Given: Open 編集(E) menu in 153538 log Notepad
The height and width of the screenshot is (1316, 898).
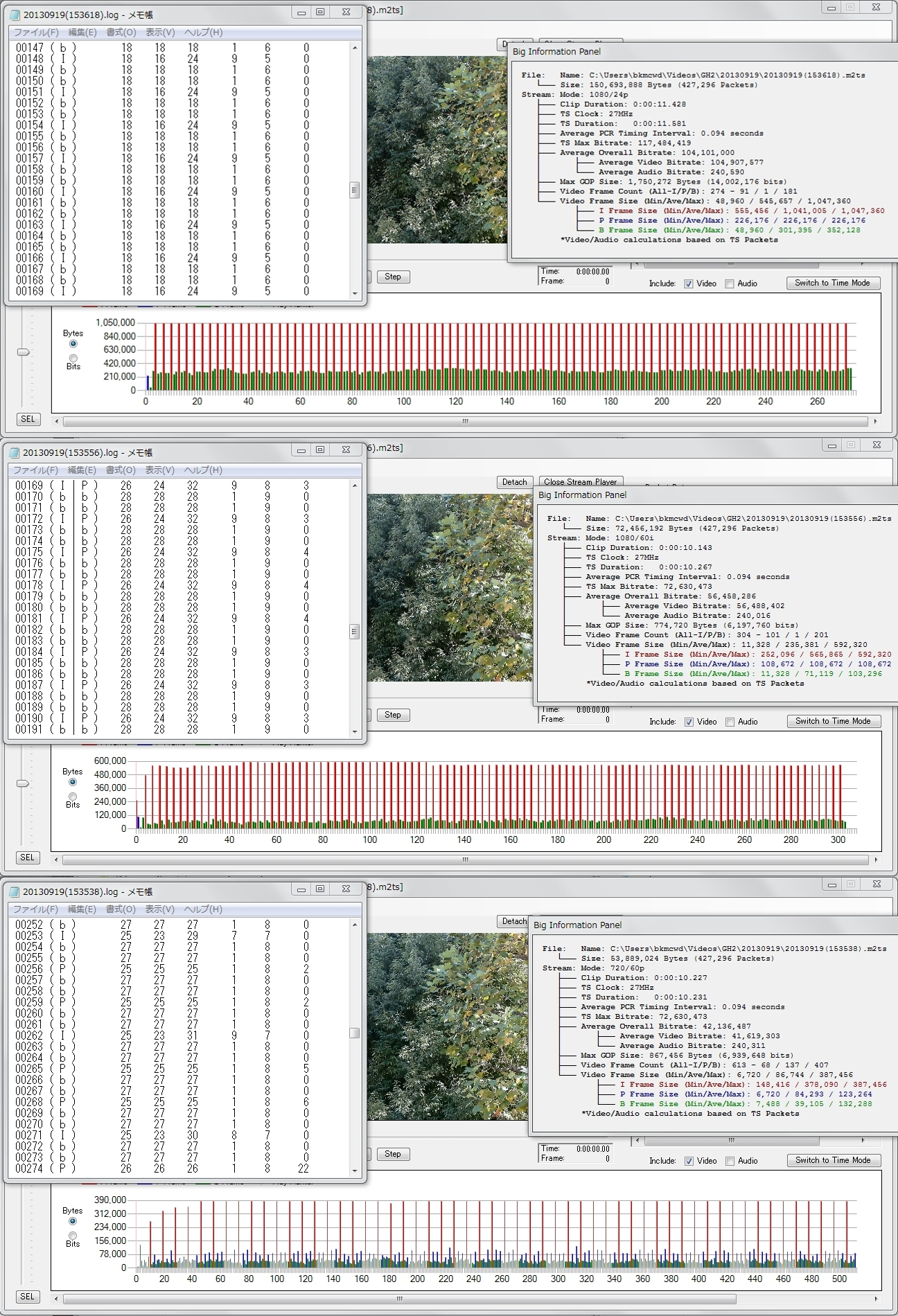Looking at the screenshot, I should [82, 909].
